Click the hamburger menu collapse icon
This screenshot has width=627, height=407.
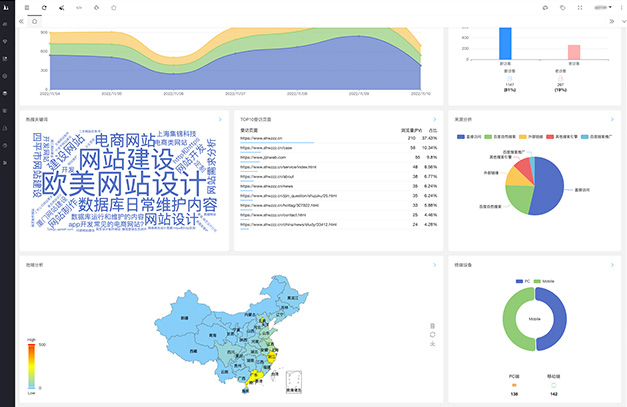[x=27, y=7]
